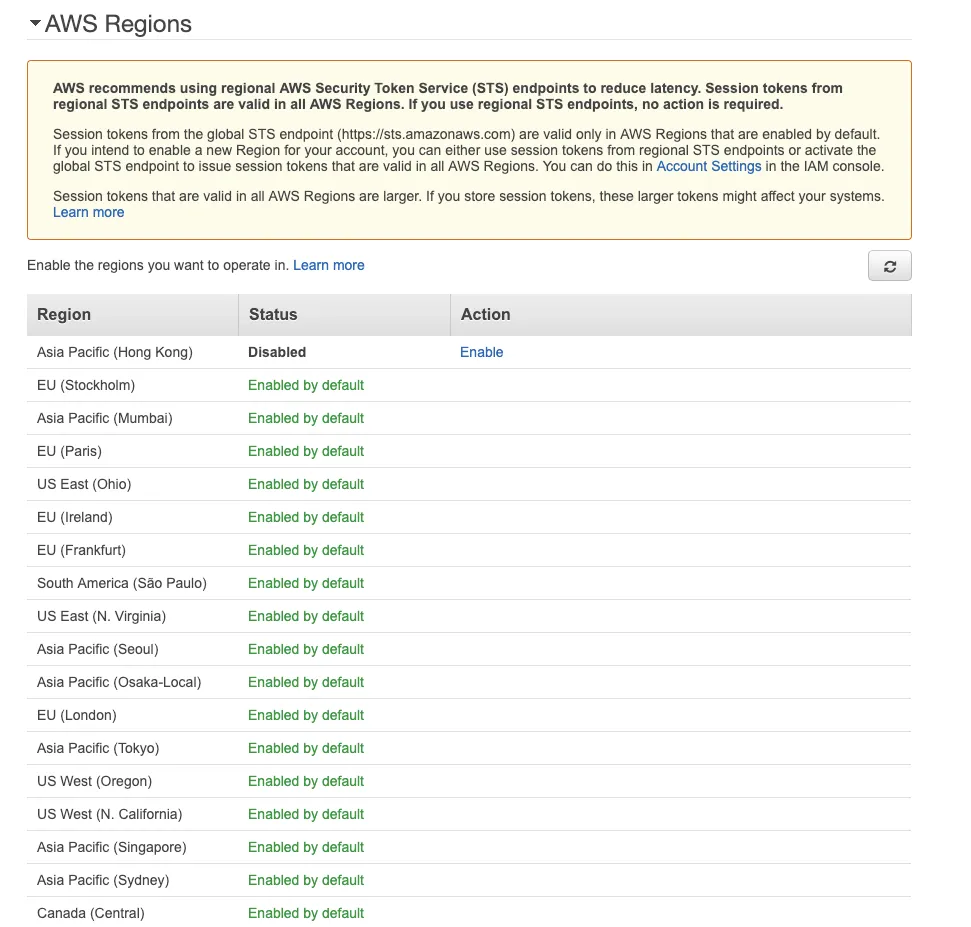This screenshot has width=971, height=927.
Task: Refresh the regions list
Action: pyautogui.click(x=889, y=266)
